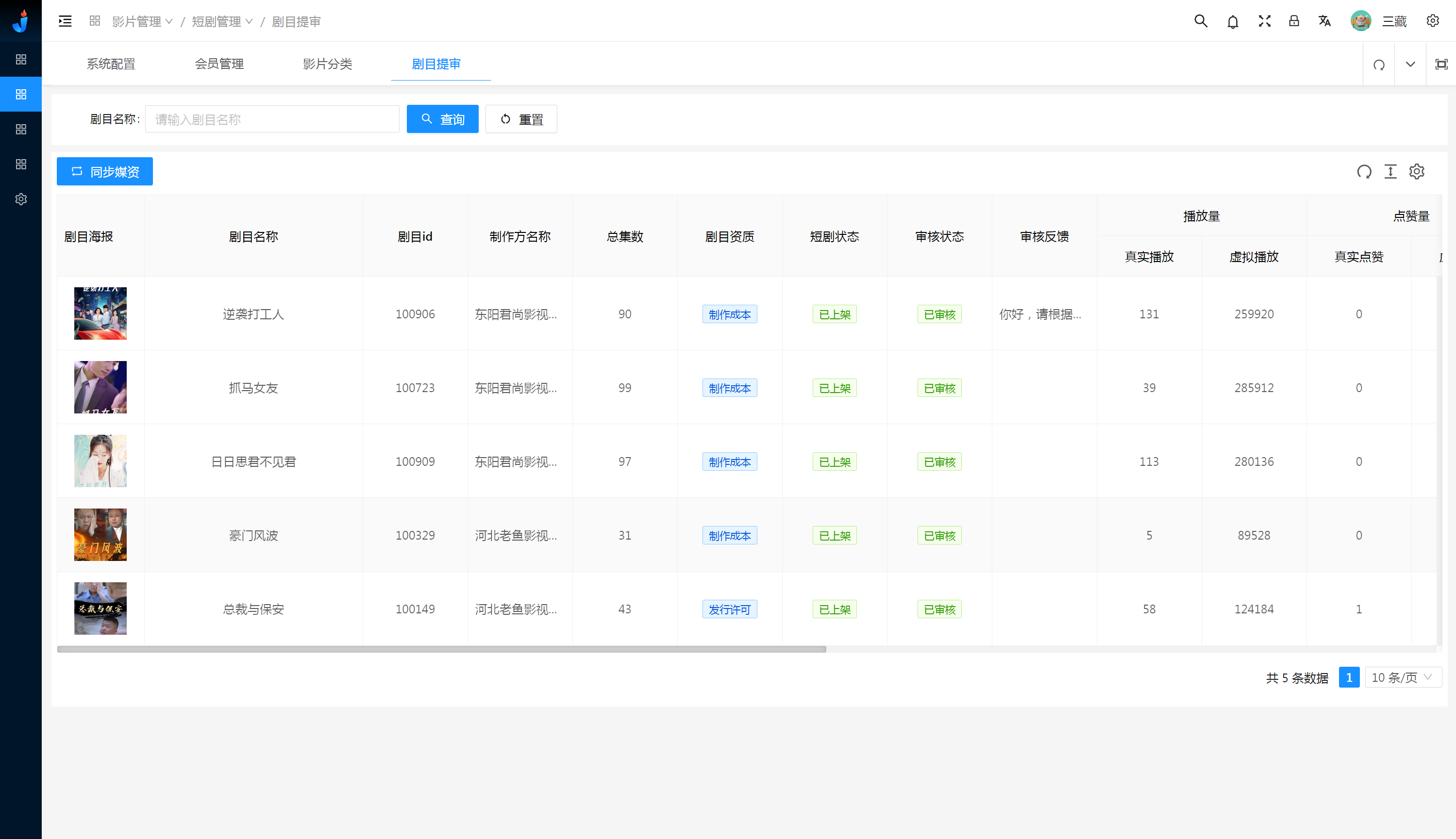Click the 同步媒资 button
The image size is (1456, 839).
coord(105,172)
